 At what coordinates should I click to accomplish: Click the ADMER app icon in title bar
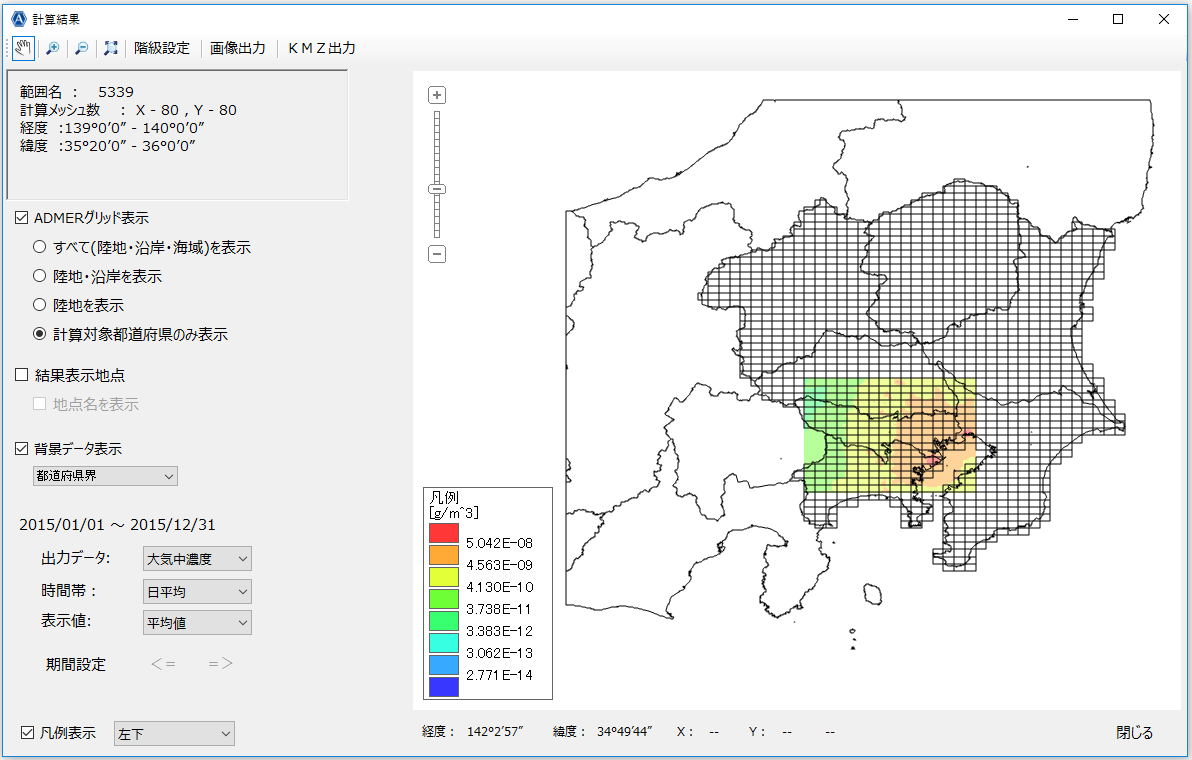[19, 19]
